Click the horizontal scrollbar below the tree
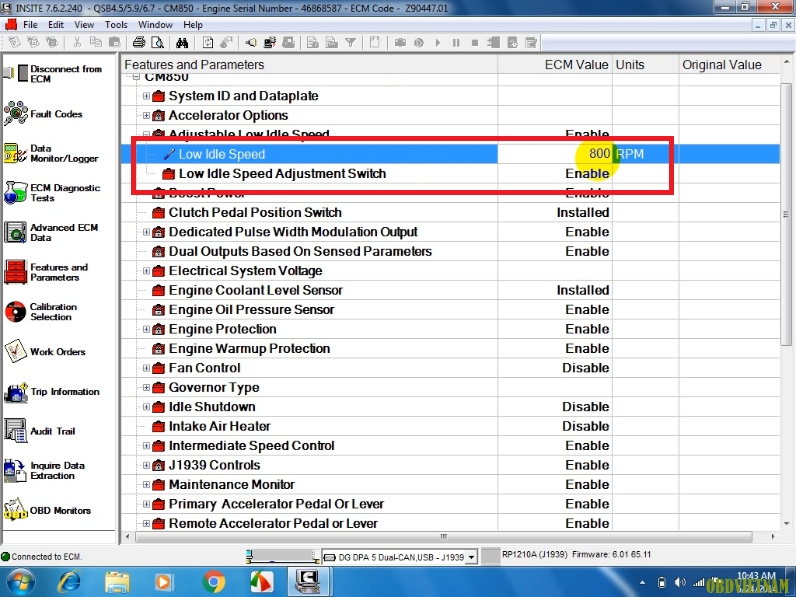The width and height of the screenshot is (796, 597). [444, 537]
